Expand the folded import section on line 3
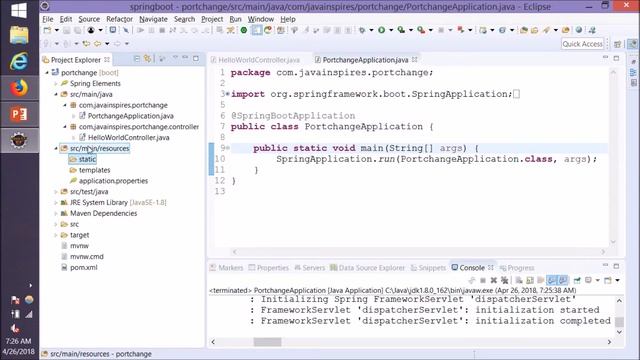This screenshot has height=360, width=640. (x=227, y=94)
